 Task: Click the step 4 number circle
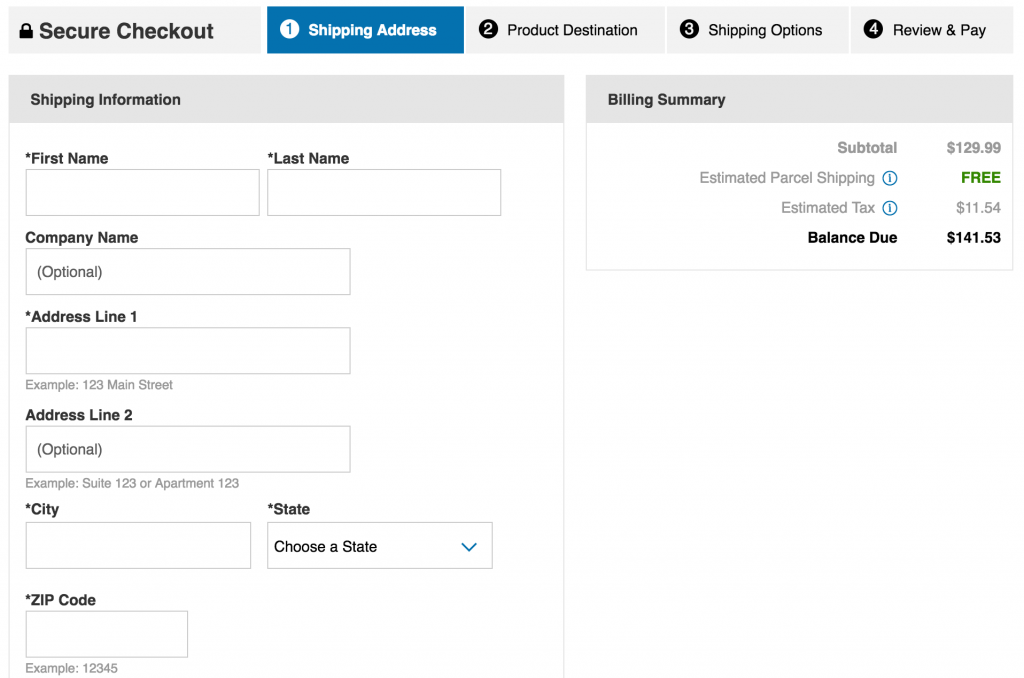(873, 30)
